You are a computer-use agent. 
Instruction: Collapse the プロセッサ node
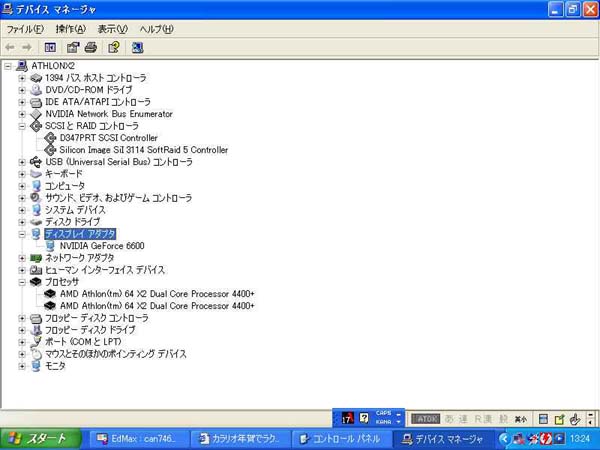[22, 282]
